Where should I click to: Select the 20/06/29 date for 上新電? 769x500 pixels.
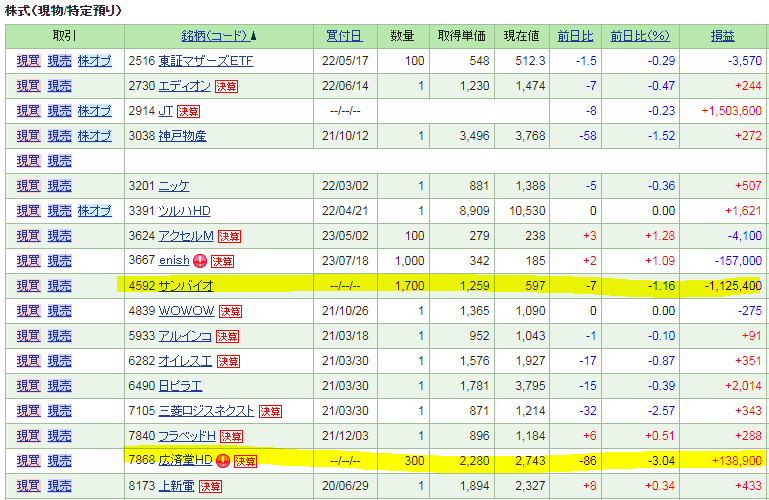345,486
